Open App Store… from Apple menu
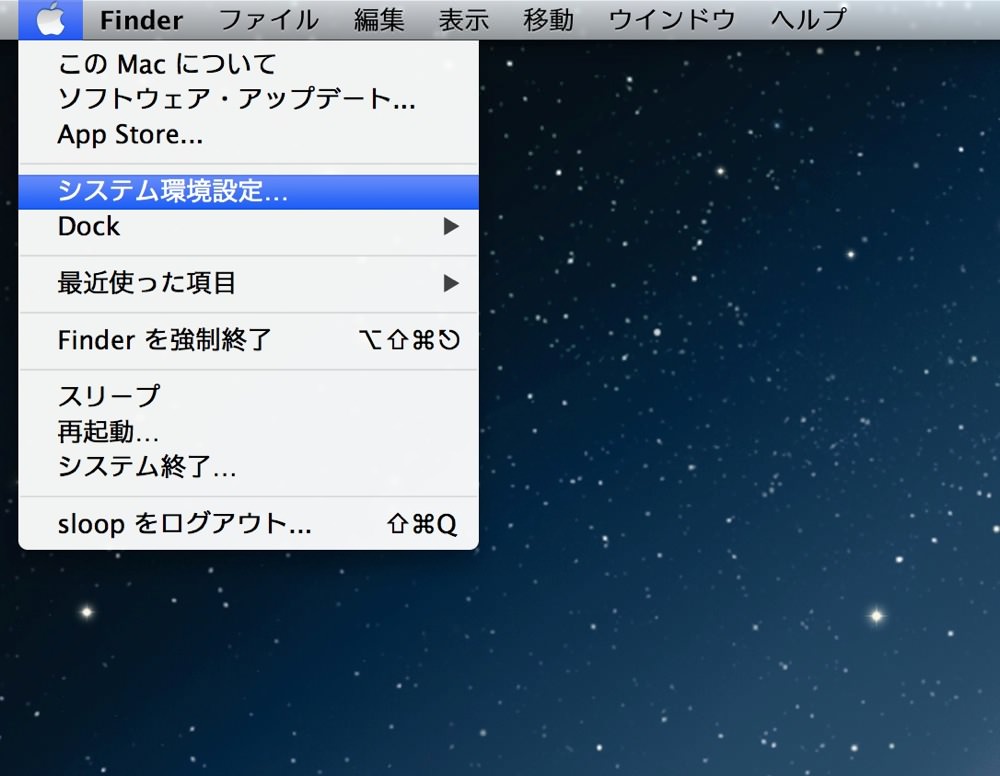 pos(249,134)
